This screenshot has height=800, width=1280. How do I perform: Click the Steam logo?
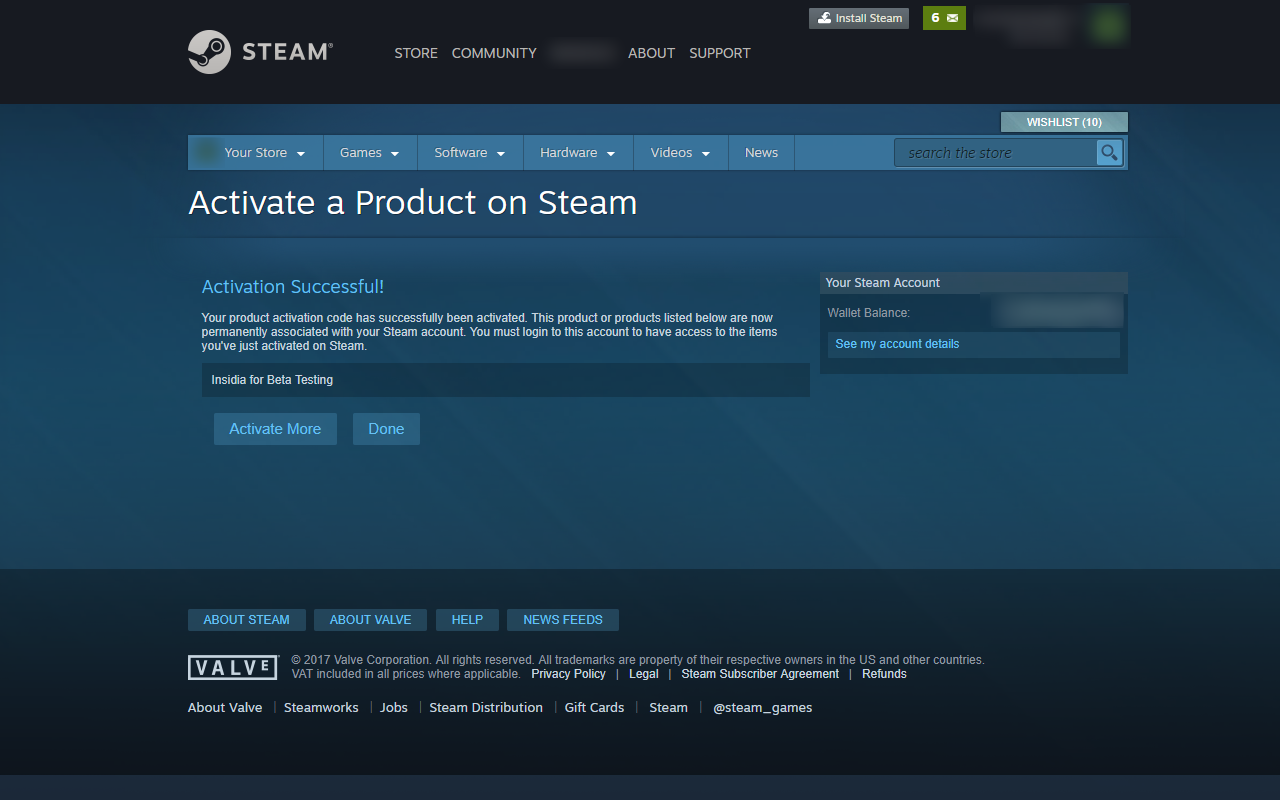(x=259, y=51)
